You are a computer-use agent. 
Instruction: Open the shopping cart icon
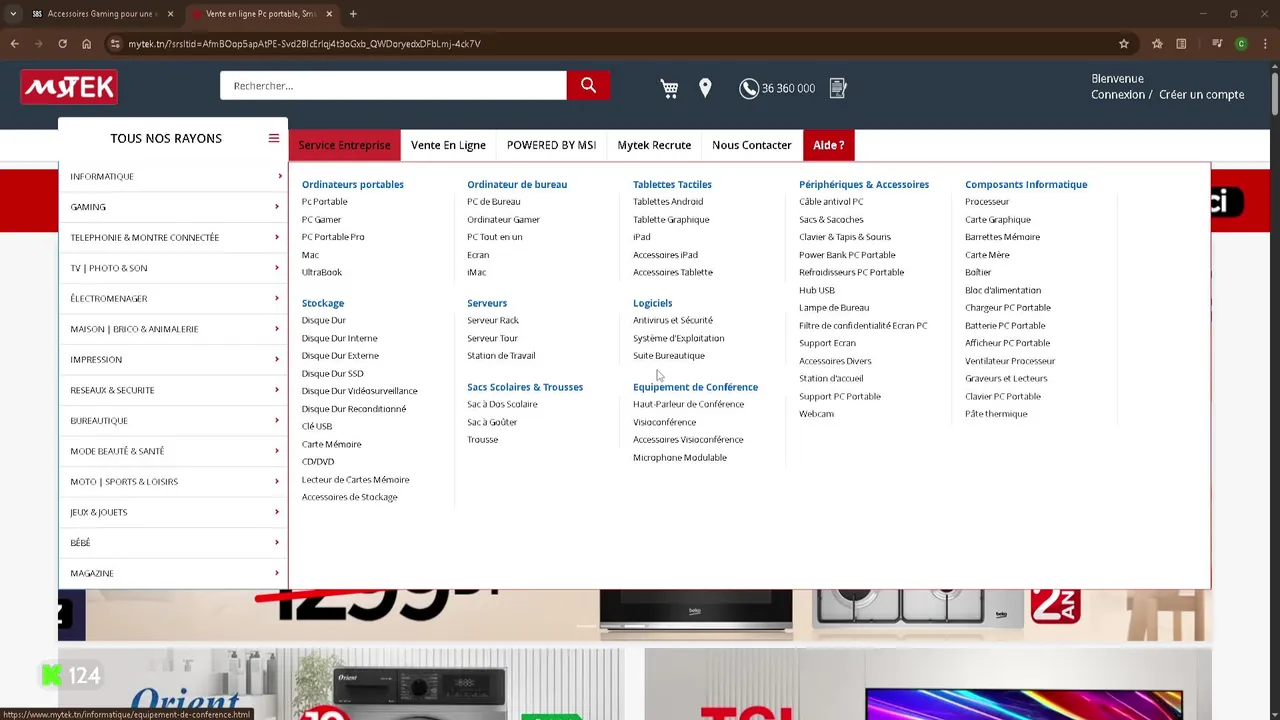669,88
